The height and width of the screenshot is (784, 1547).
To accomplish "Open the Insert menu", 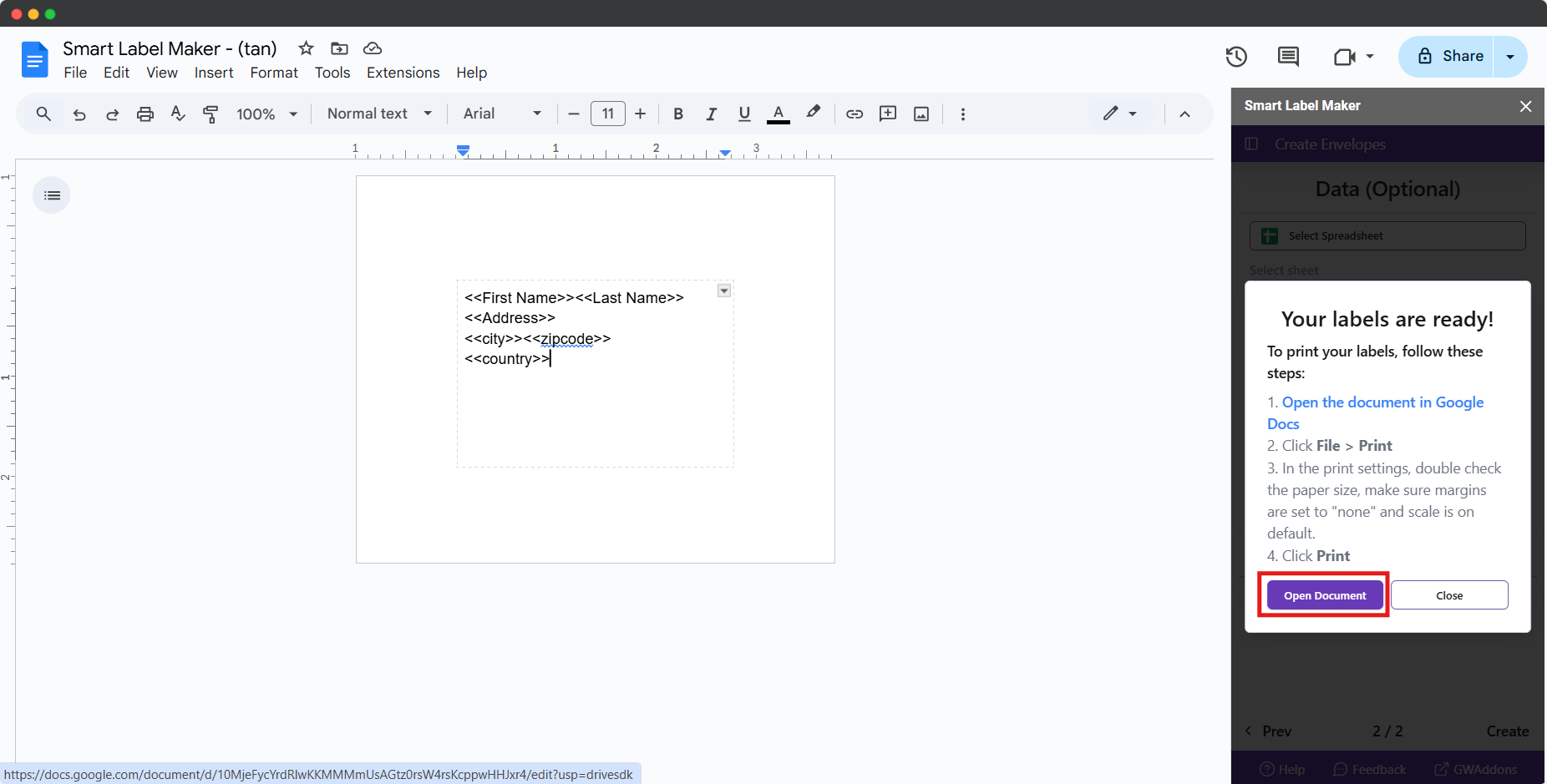I will (214, 73).
